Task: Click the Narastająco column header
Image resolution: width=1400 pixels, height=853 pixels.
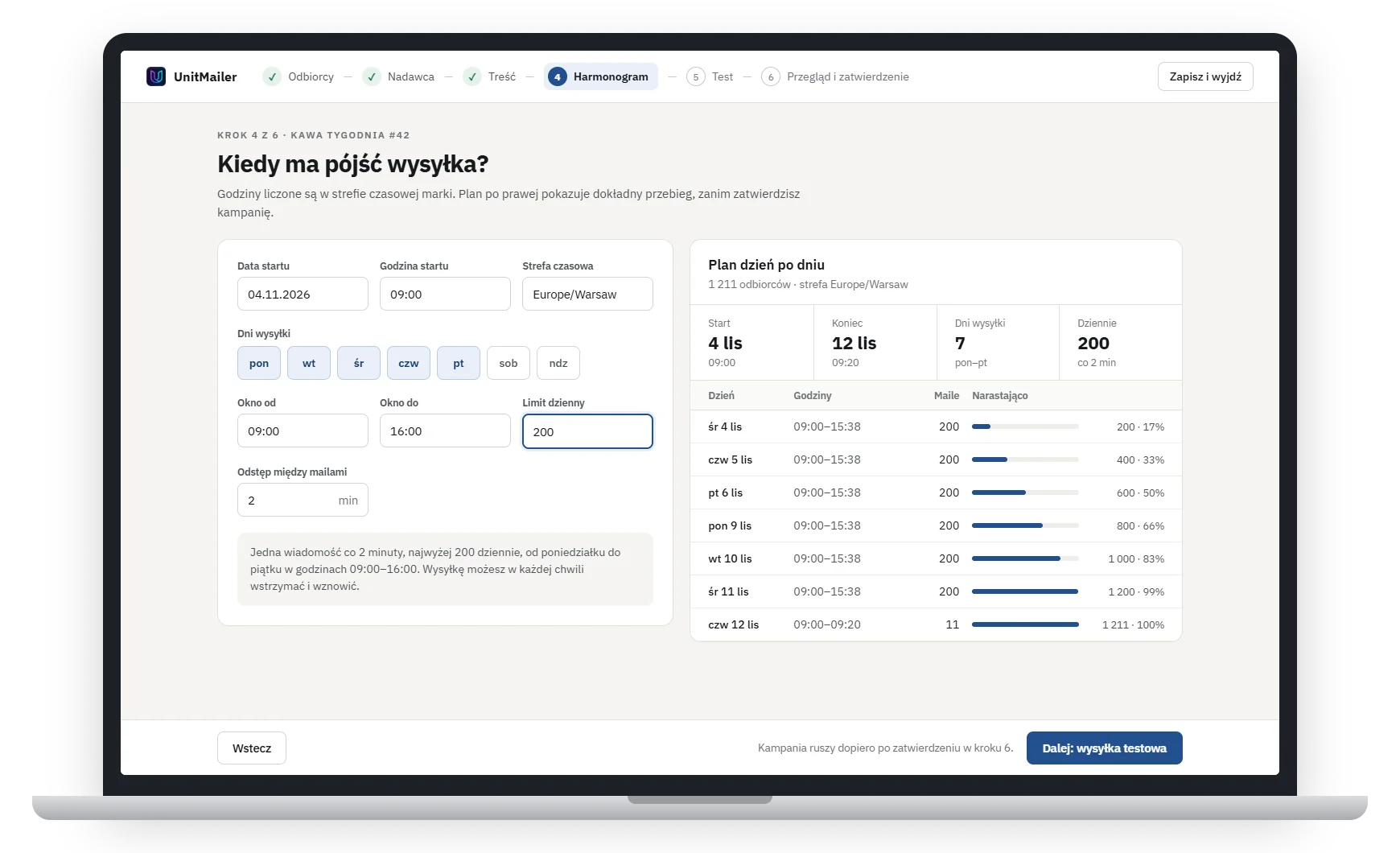Action: pos(999,395)
